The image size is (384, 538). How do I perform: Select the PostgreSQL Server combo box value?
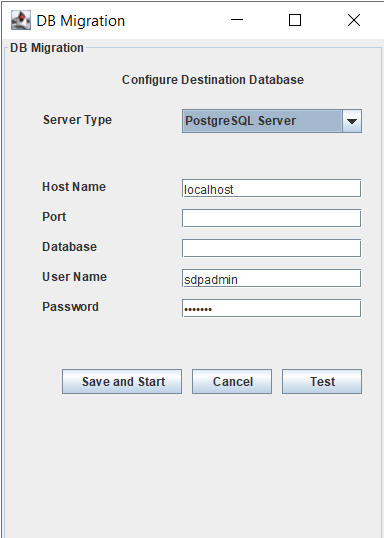click(262, 121)
